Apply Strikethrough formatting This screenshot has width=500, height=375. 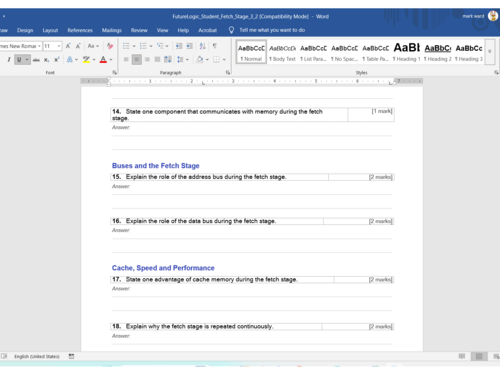[x=36, y=60]
